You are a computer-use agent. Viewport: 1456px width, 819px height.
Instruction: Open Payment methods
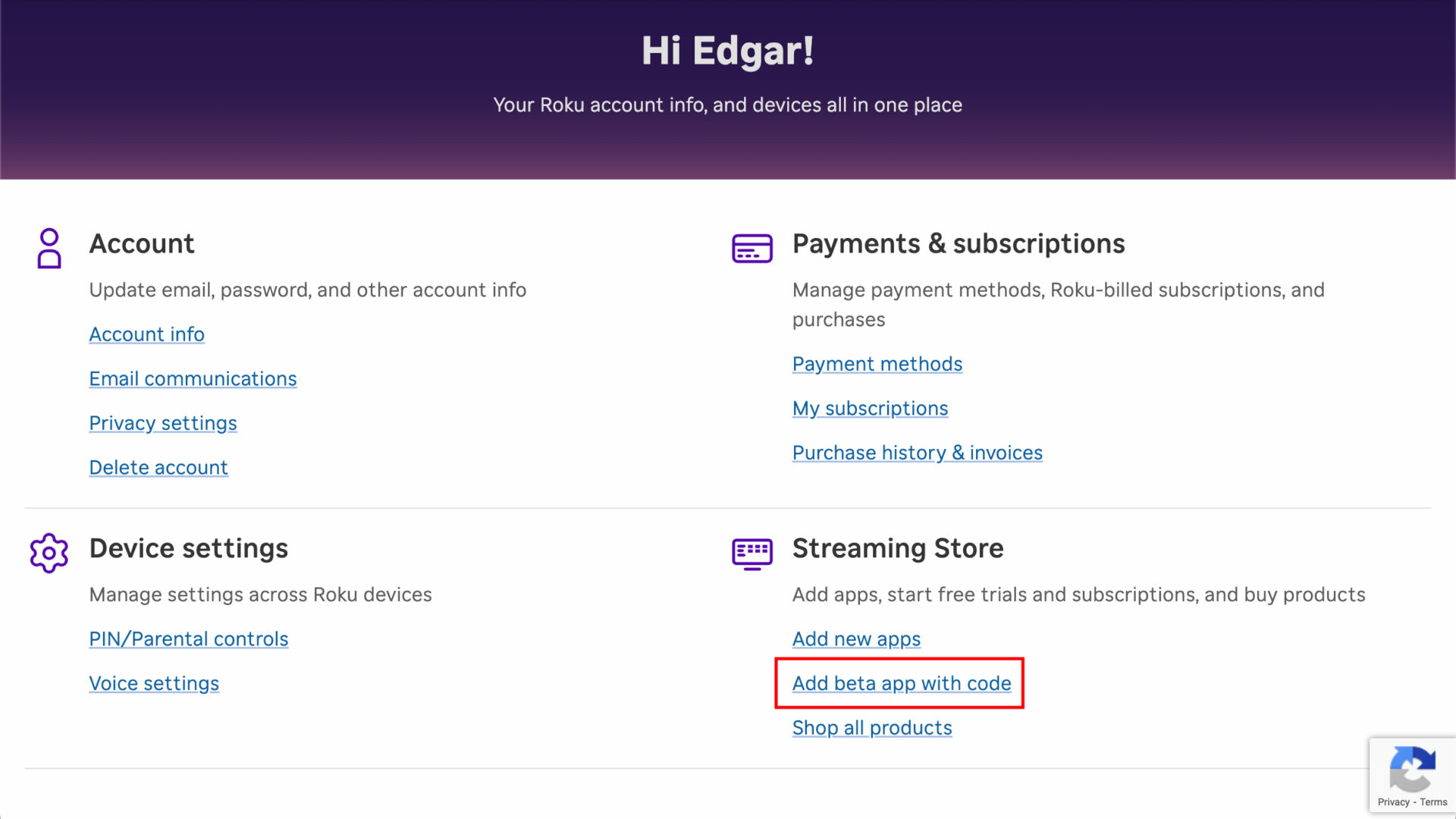877,363
